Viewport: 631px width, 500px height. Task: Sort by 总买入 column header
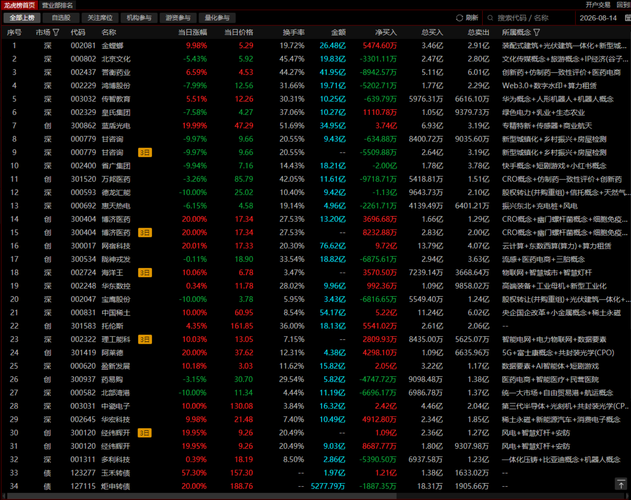432,32
